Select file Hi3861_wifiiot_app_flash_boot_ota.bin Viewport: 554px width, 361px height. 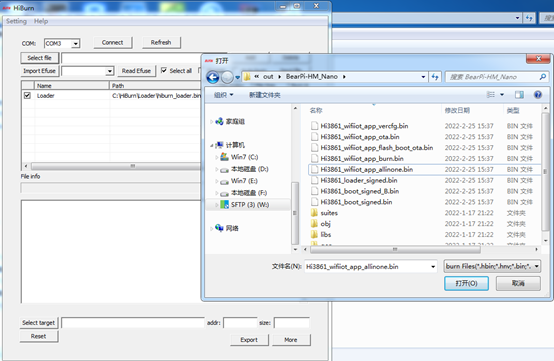372,148
